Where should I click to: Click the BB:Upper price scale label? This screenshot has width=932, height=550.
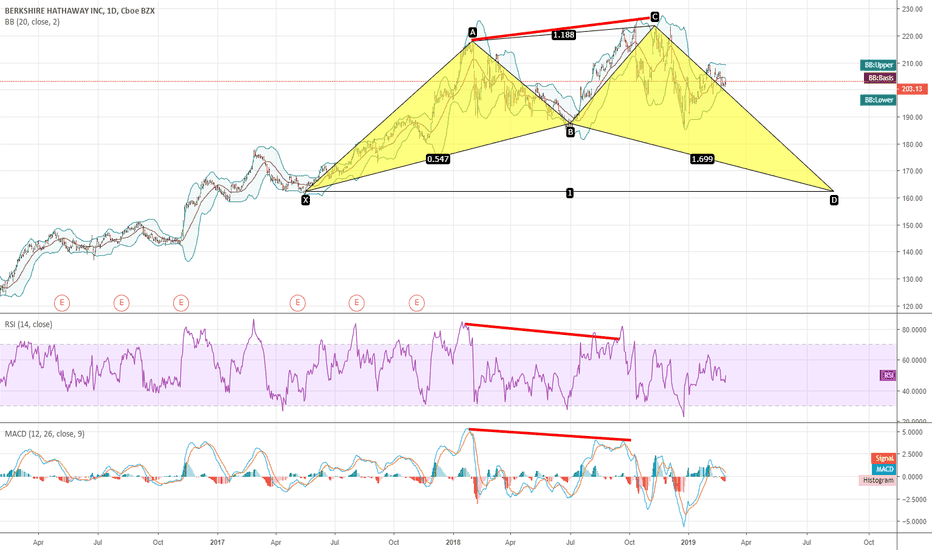point(878,65)
